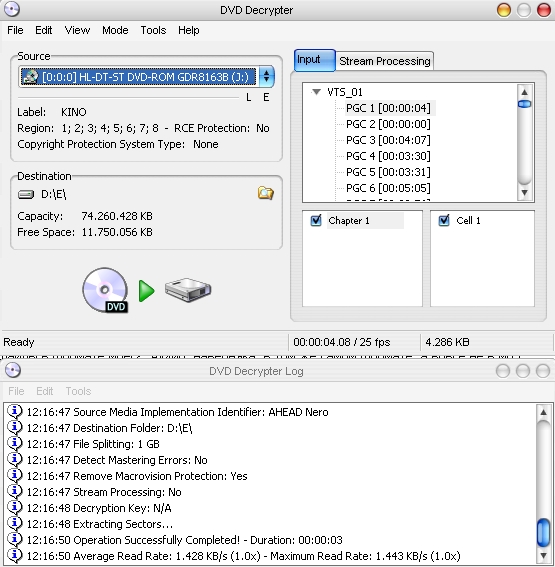The width and height of the screenshot is (555, 567).
Task: Click the 00:00:04.08 / 25 fps status entry
Action: coord(342,342)
